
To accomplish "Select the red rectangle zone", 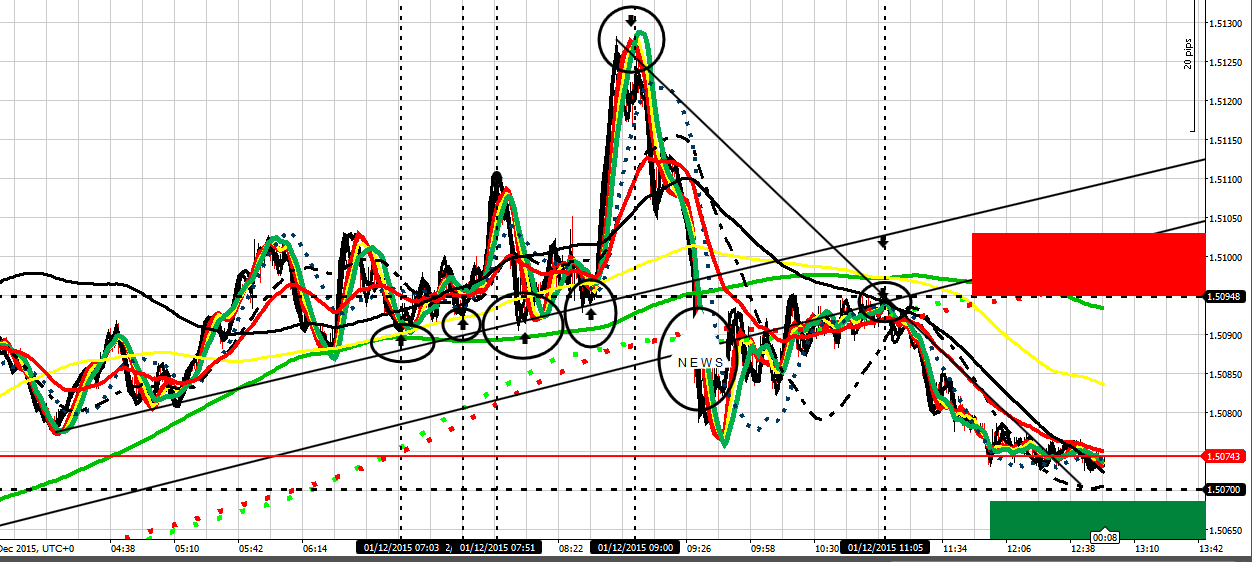I will 1088,264.
